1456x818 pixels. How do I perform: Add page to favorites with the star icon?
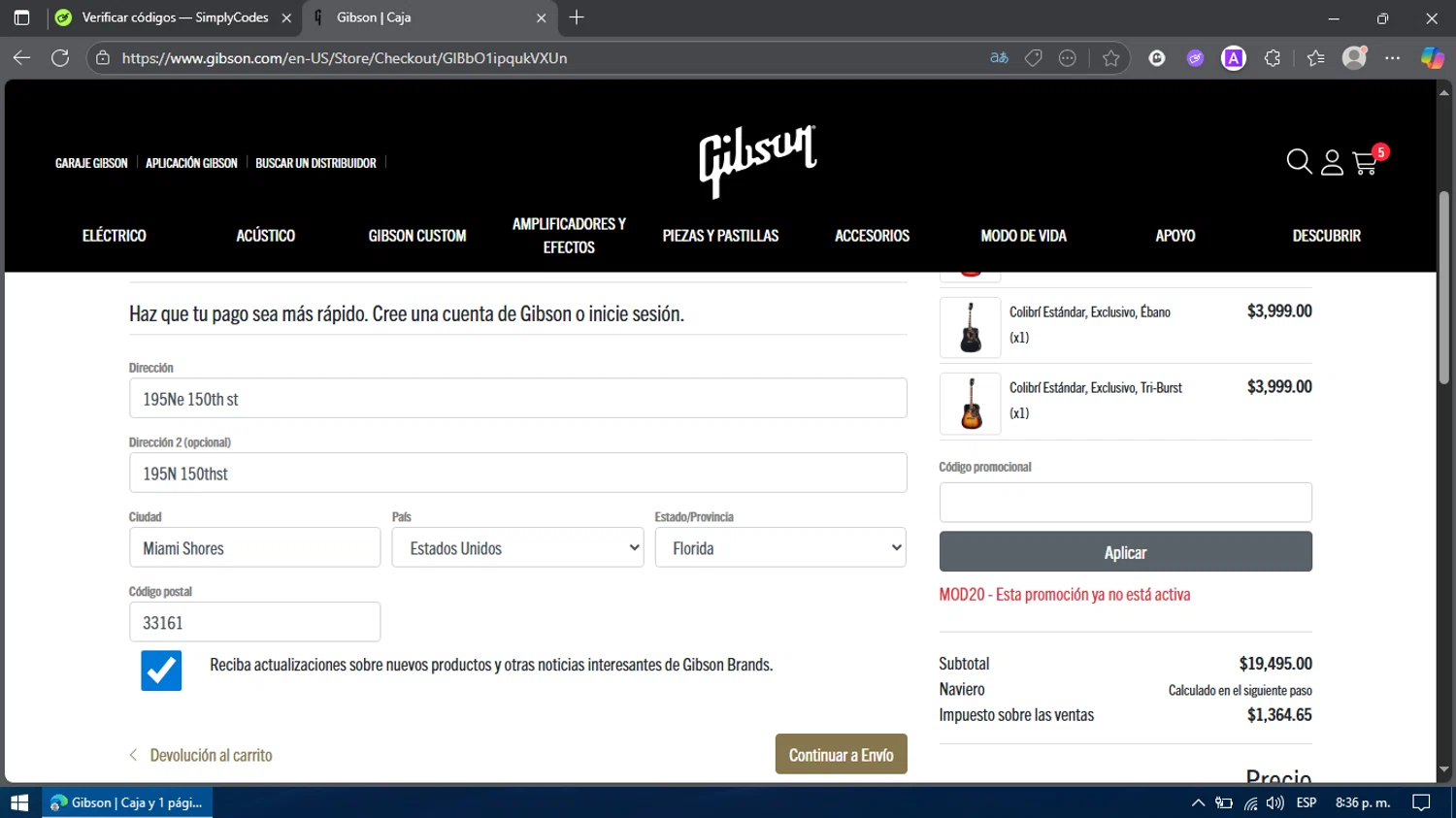(1110, 58)
